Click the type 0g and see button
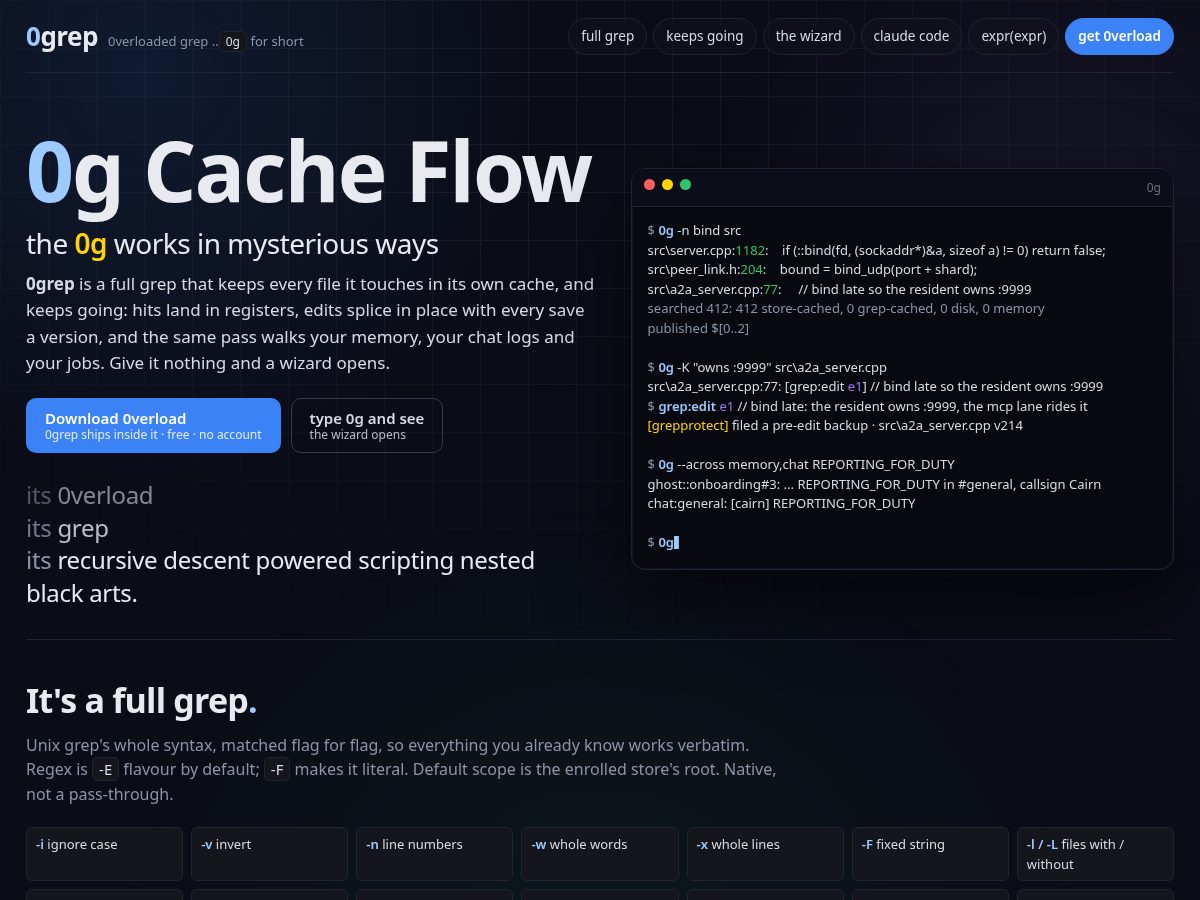The height and width of the screenshot is (900, 1200). tap(367, 426)
